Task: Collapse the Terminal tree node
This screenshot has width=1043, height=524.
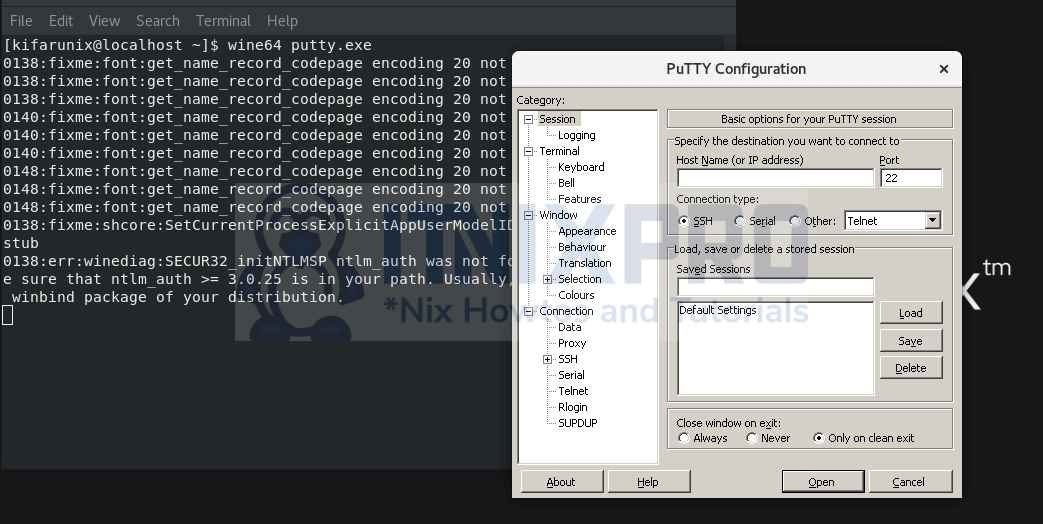Action: click(529, 151)
